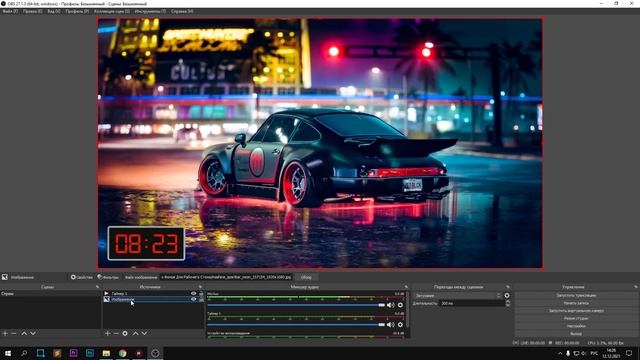640x360 pixels.
Task: Open source properties gear in sources toolbar
Action: click(125, 333)
